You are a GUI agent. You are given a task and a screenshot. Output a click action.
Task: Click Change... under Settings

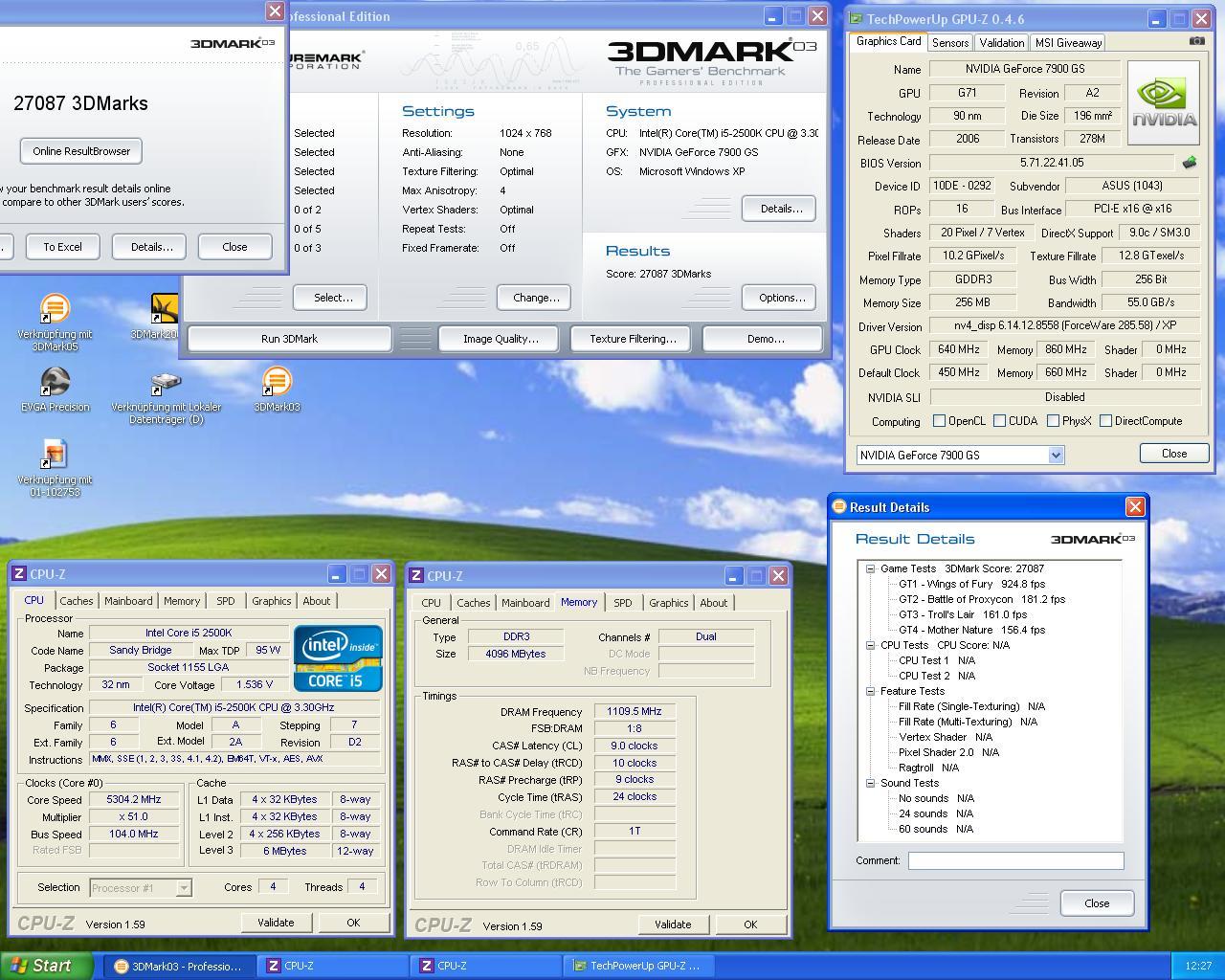coord(535,298)
